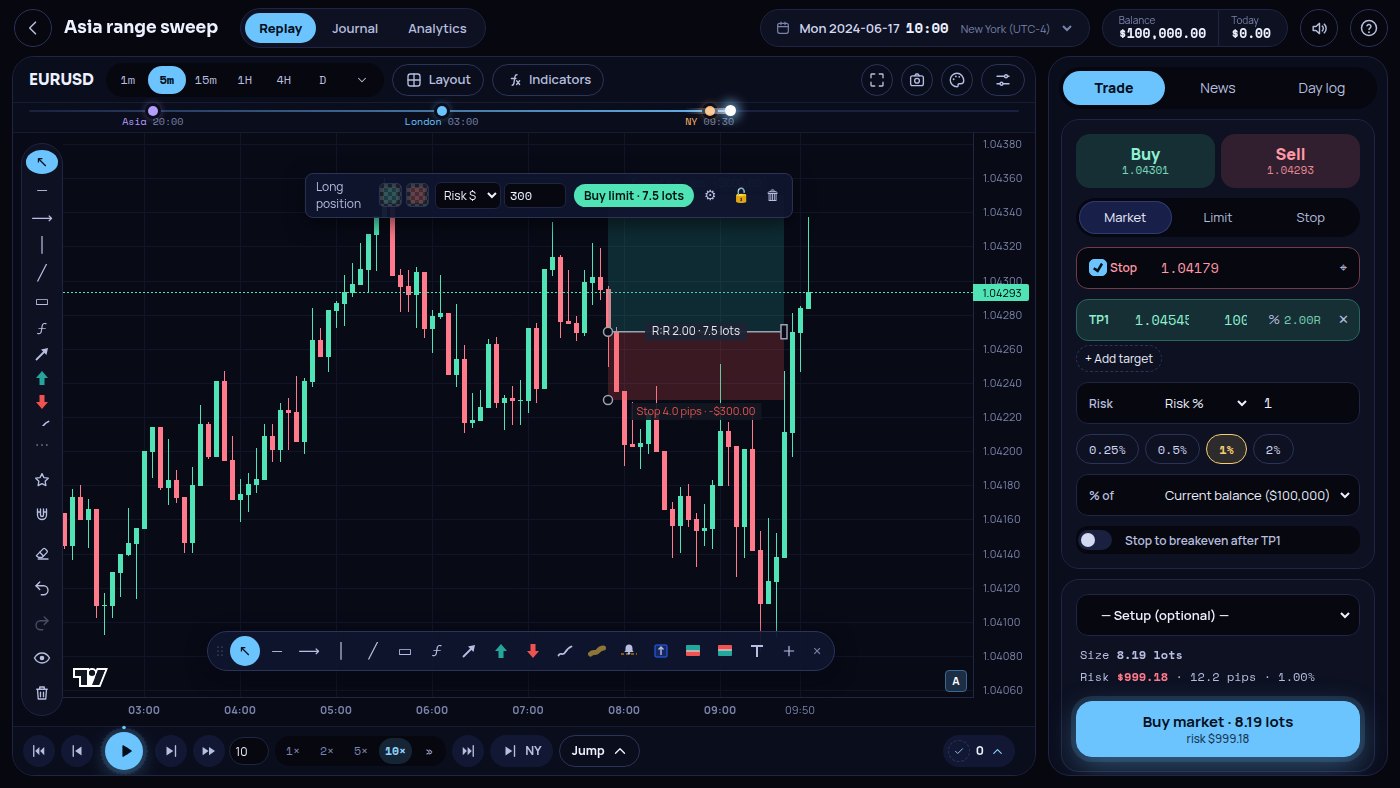The width and height of the screenshot is (1400, 788).
Task: Expand the open trades counter
Action: click(x=979, y=751)
